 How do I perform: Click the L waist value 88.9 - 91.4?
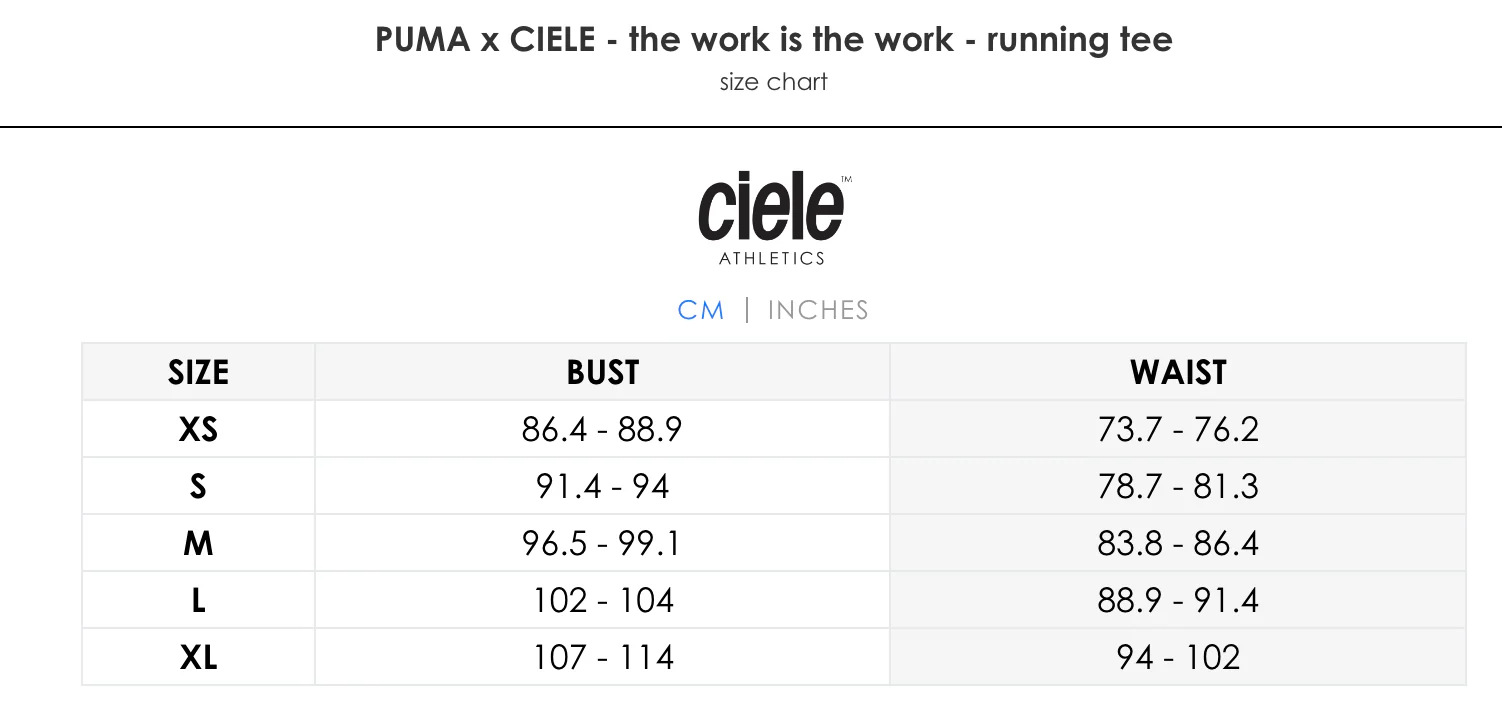pyautogui.click(x=1177, y=600)
